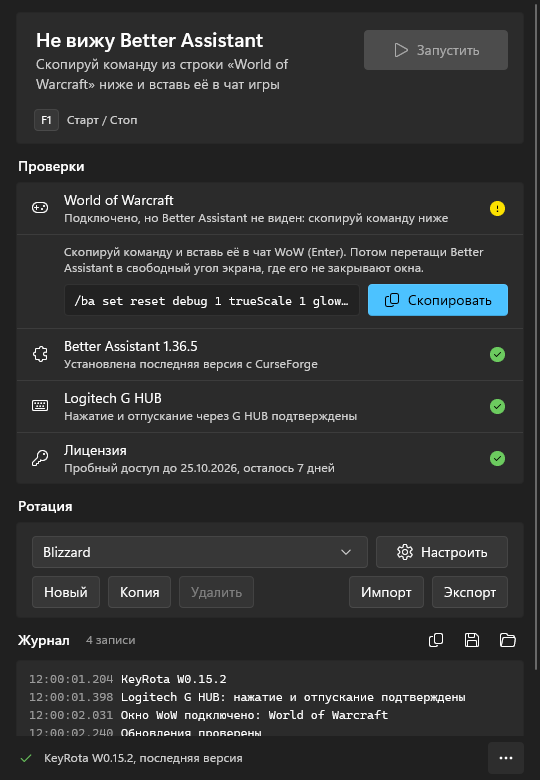Click green checkmark for Logitech G HUB

497,406
